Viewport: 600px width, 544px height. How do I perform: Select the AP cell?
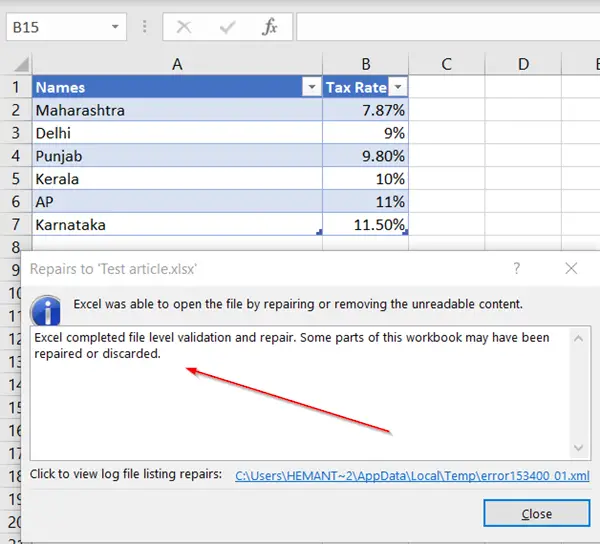pyautogui.click(x=177, y=202)
